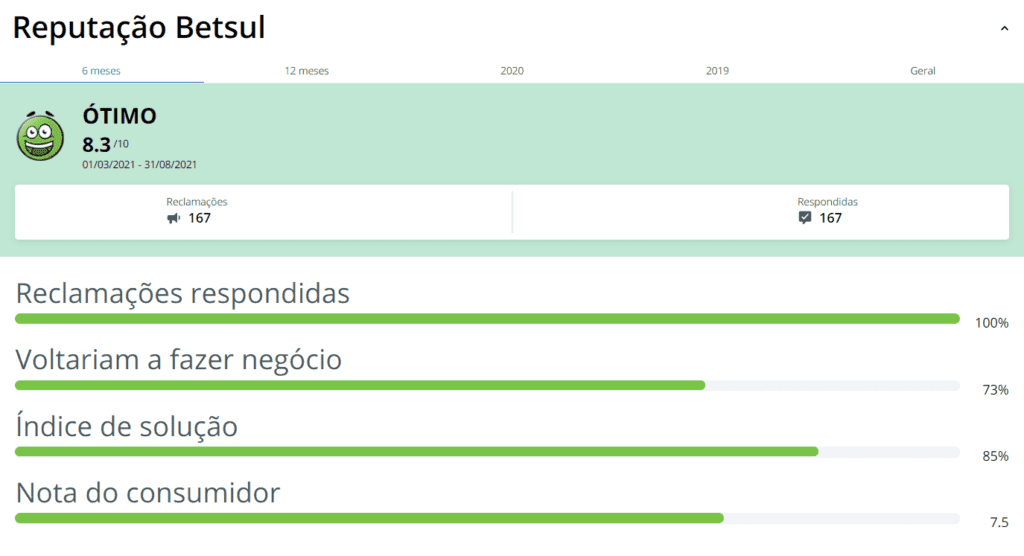Click the 8.3 score value

(x=96, y=144)
